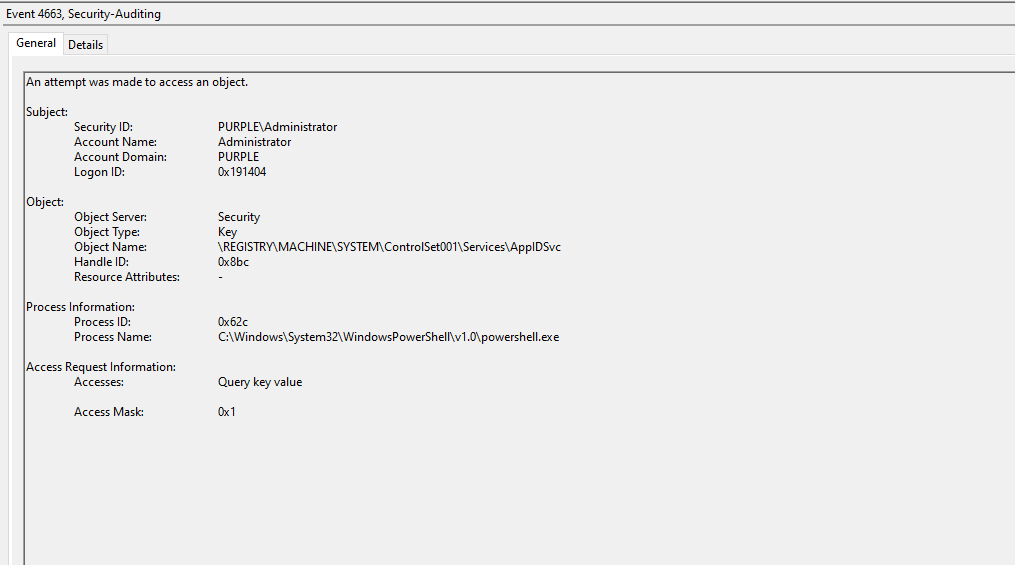Click the Handle ID value 0x8bc
Image resolution: width=1015 pixels, height=565 pixels.
tap(233, 262)
